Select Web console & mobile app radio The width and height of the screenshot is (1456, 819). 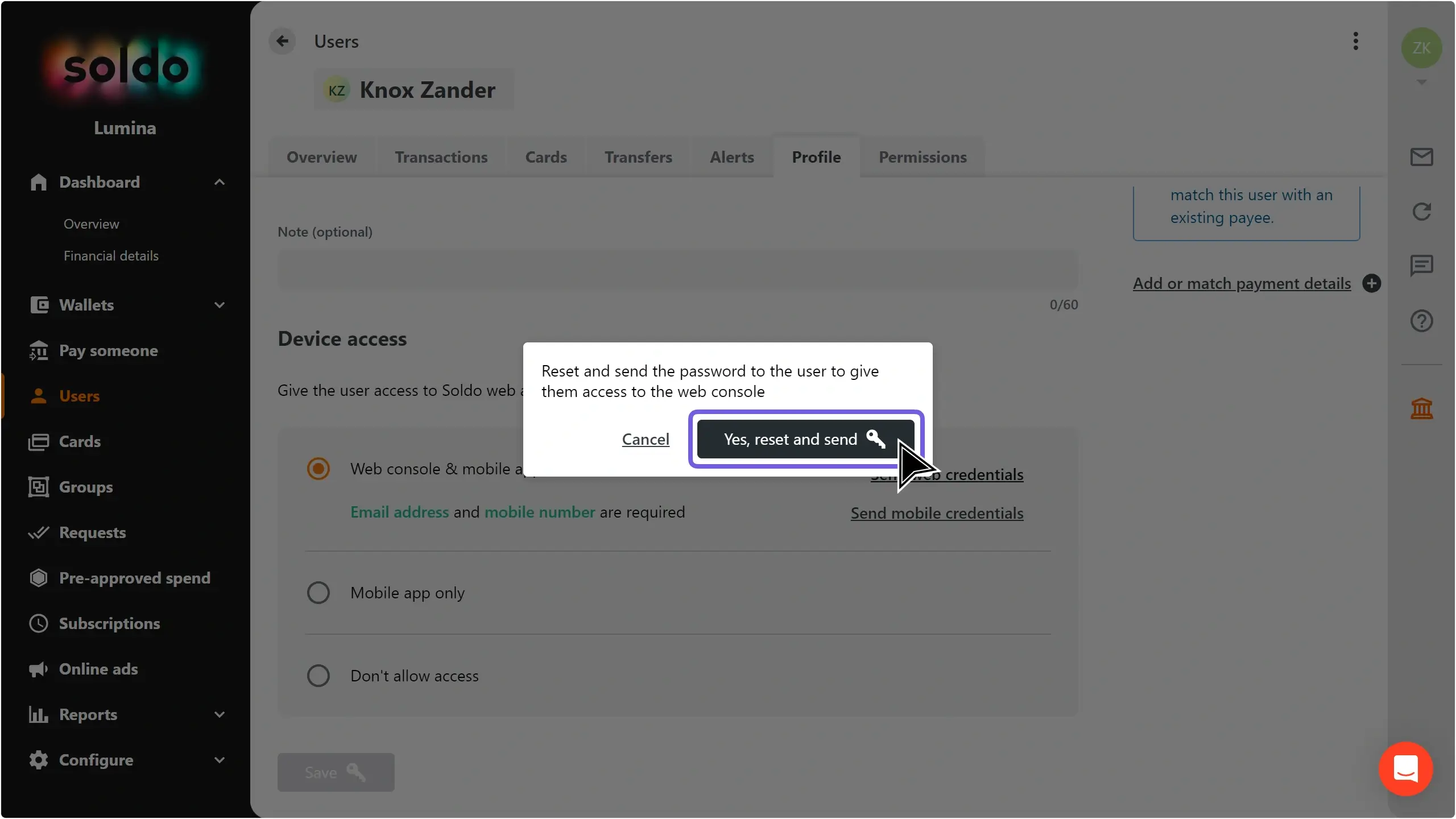coord(318,469)
